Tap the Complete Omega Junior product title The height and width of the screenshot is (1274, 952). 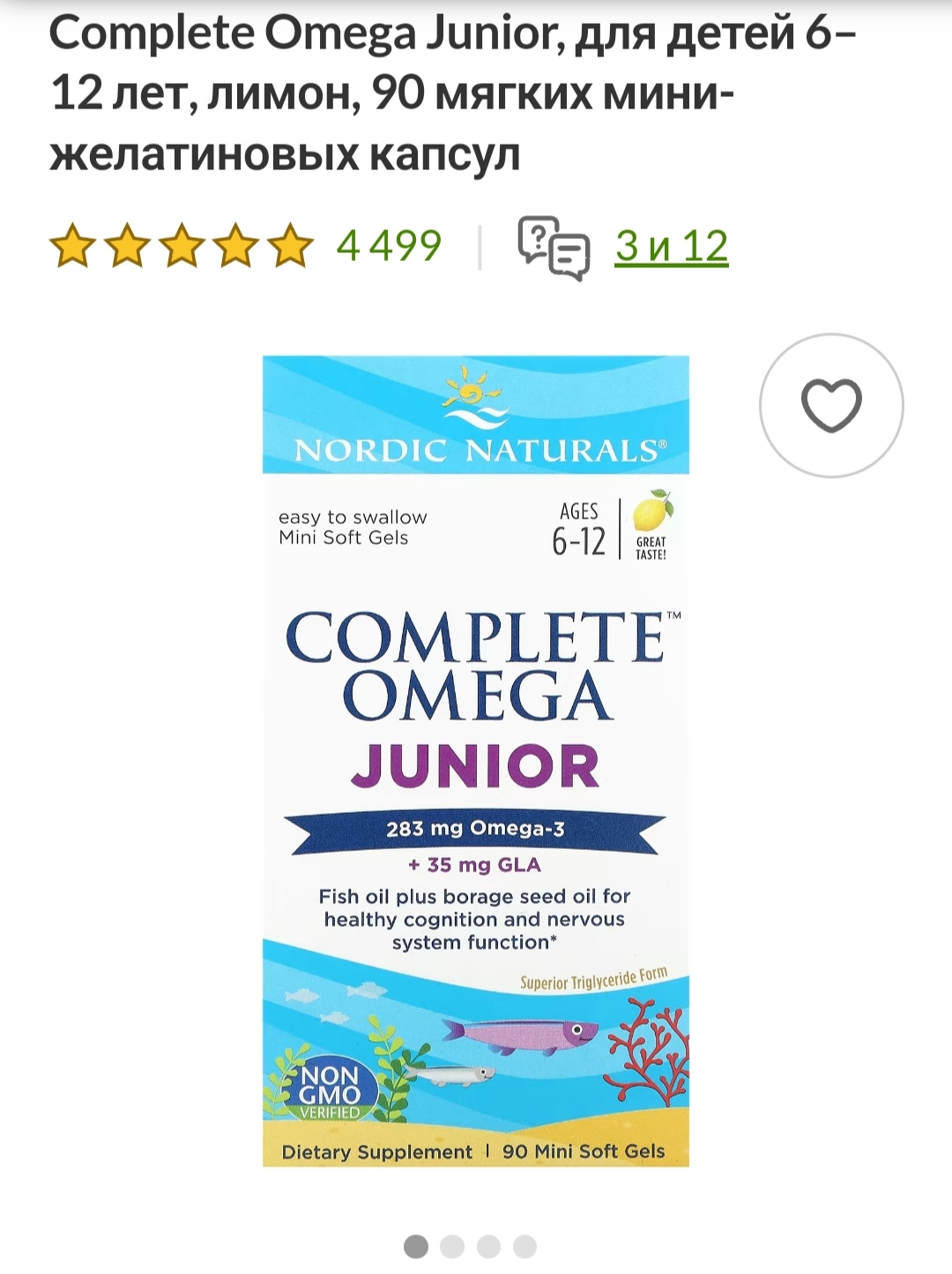[x=453, y=93]
